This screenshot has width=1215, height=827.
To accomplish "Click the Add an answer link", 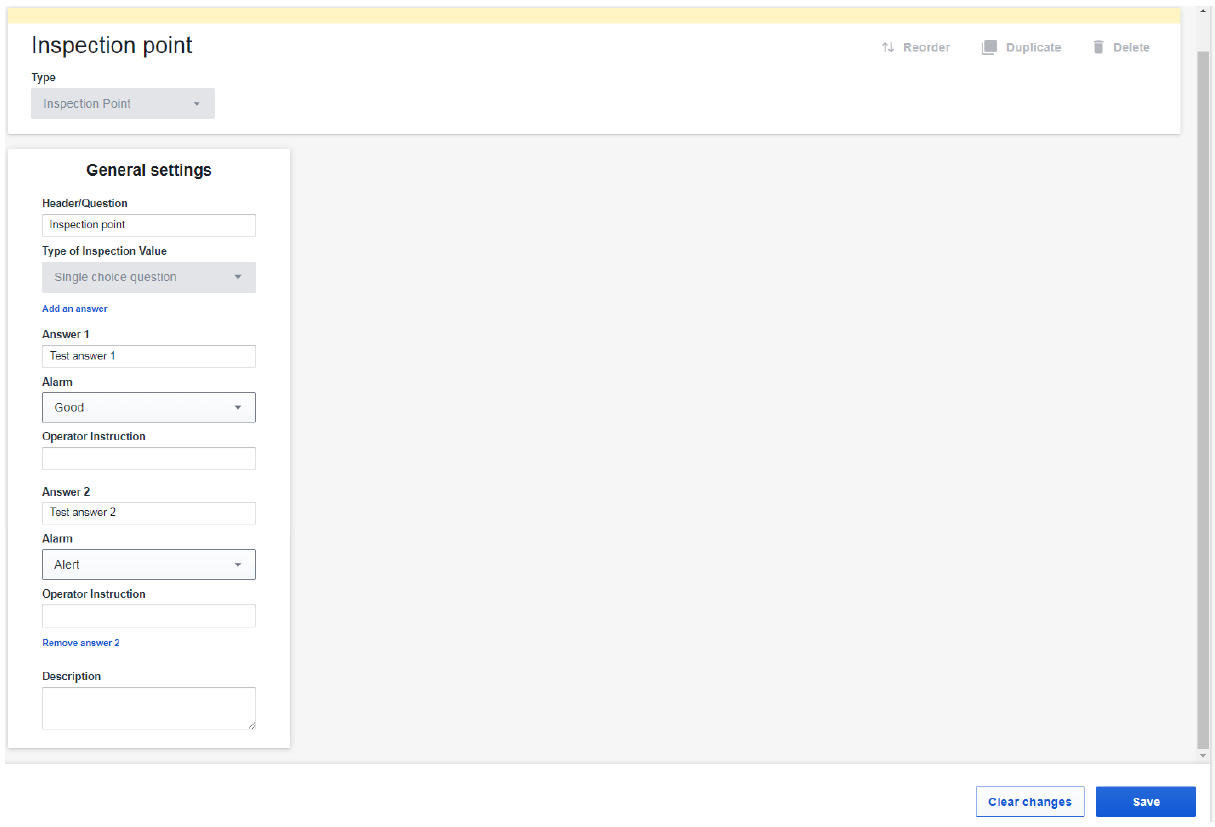I will [75, 309].
